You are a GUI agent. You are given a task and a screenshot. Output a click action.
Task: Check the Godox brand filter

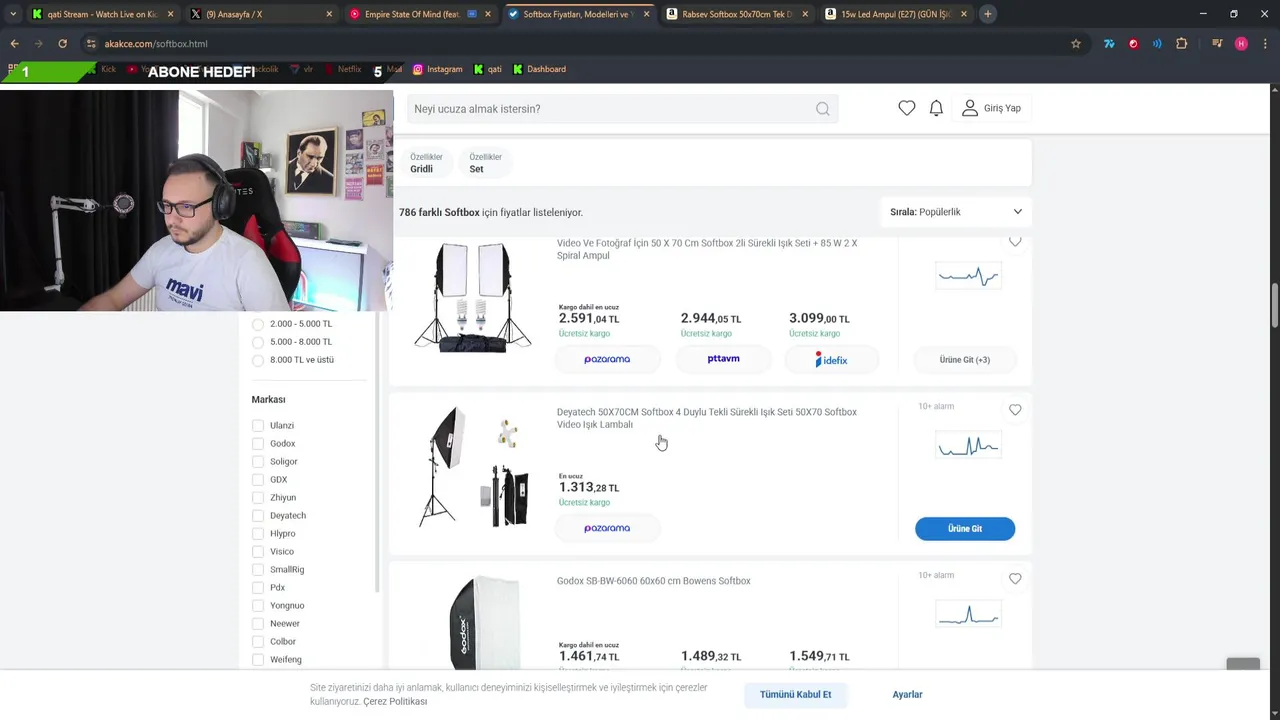pyautogui.click(x=258, y=444)
